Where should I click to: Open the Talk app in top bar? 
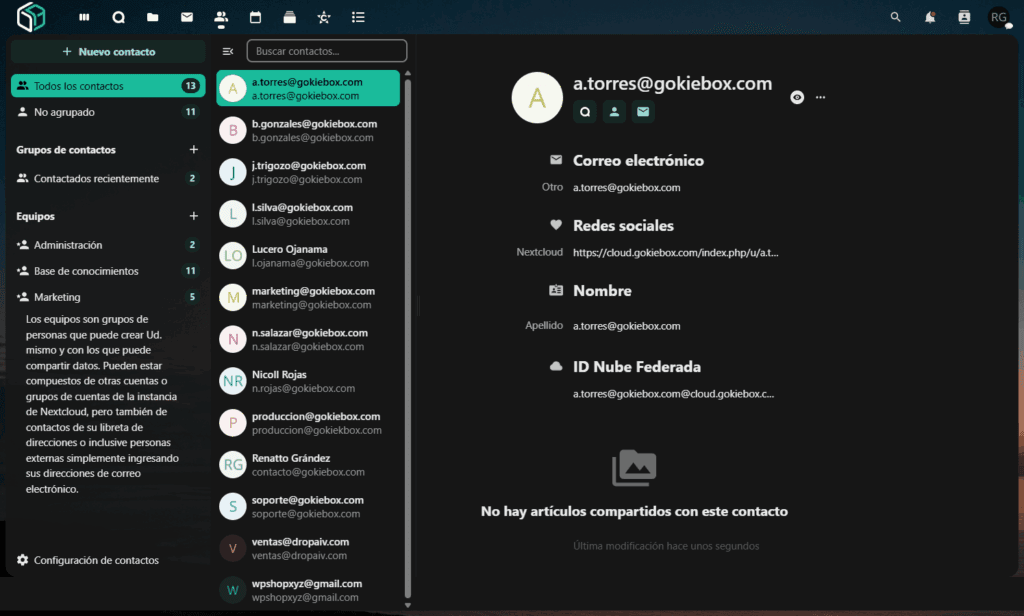tap(118, 17)
